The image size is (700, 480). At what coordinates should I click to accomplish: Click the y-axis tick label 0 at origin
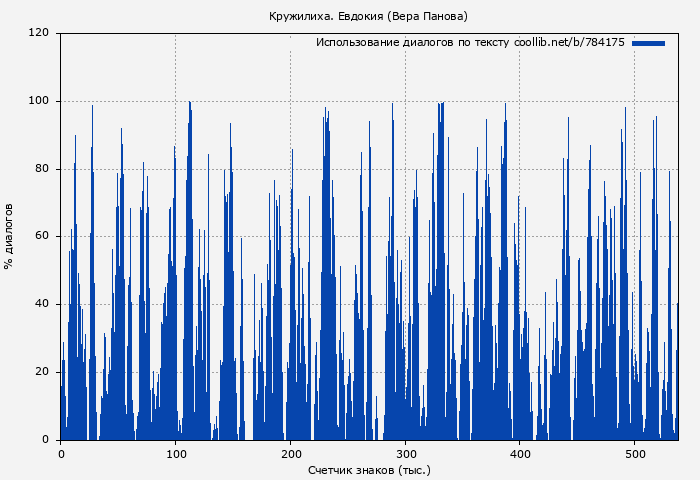(x=46, y=440)
